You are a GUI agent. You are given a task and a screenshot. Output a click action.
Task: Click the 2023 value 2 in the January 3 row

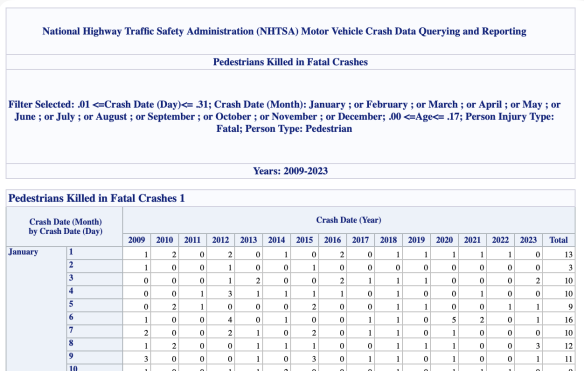(537, 280)
